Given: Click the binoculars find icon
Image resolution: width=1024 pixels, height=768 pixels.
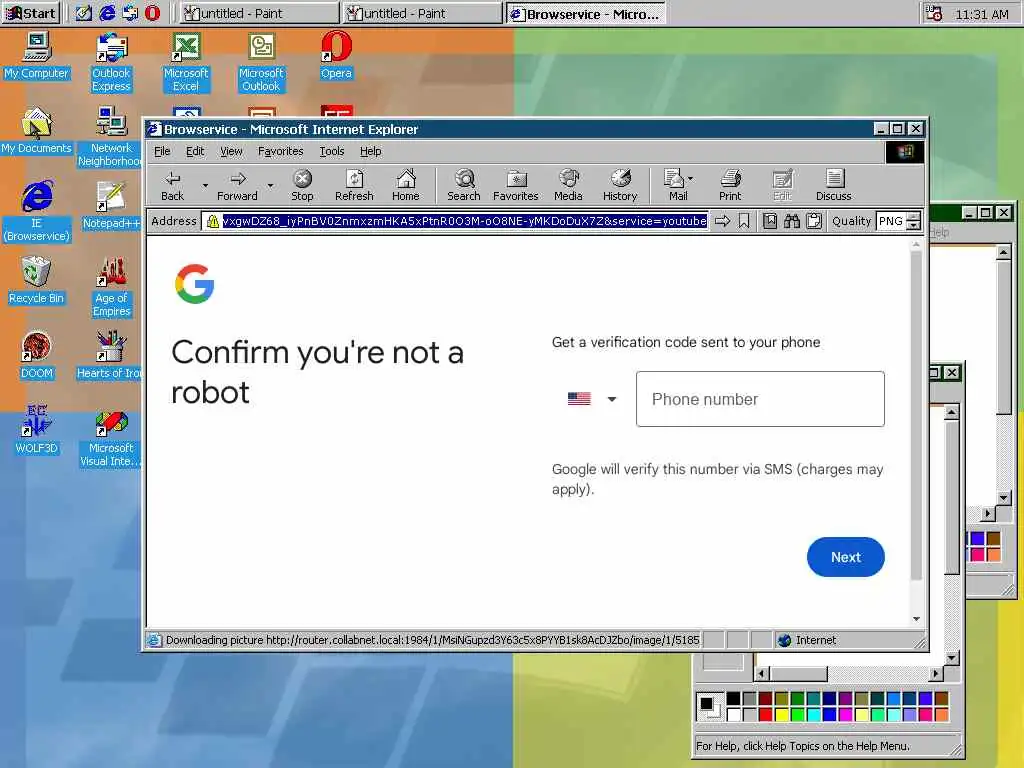Looking at the screenshot, I should [792, 221].
